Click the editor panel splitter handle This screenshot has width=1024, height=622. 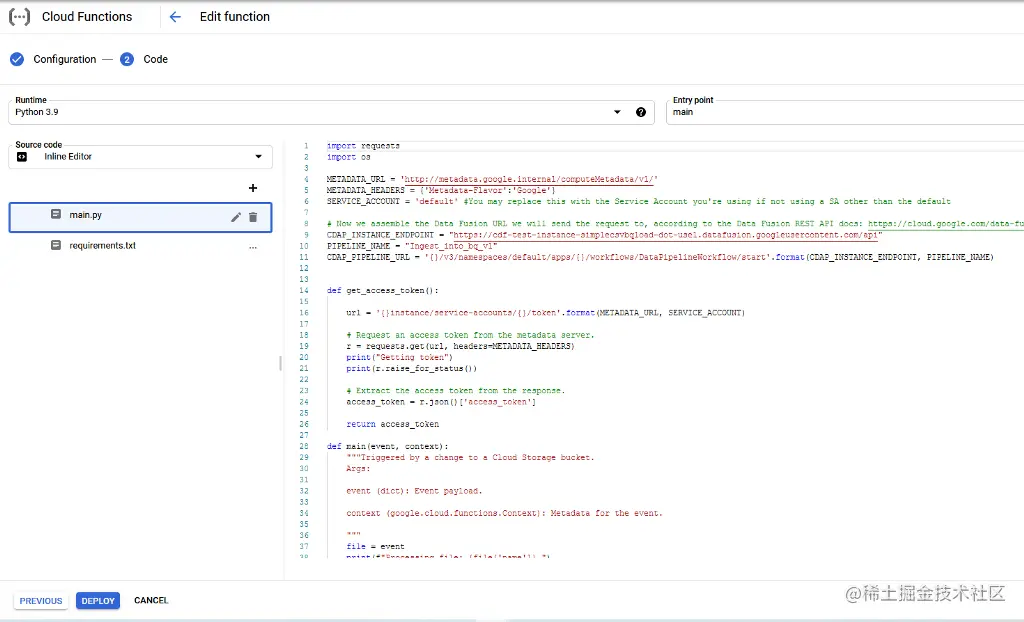(x=281, y=363)
